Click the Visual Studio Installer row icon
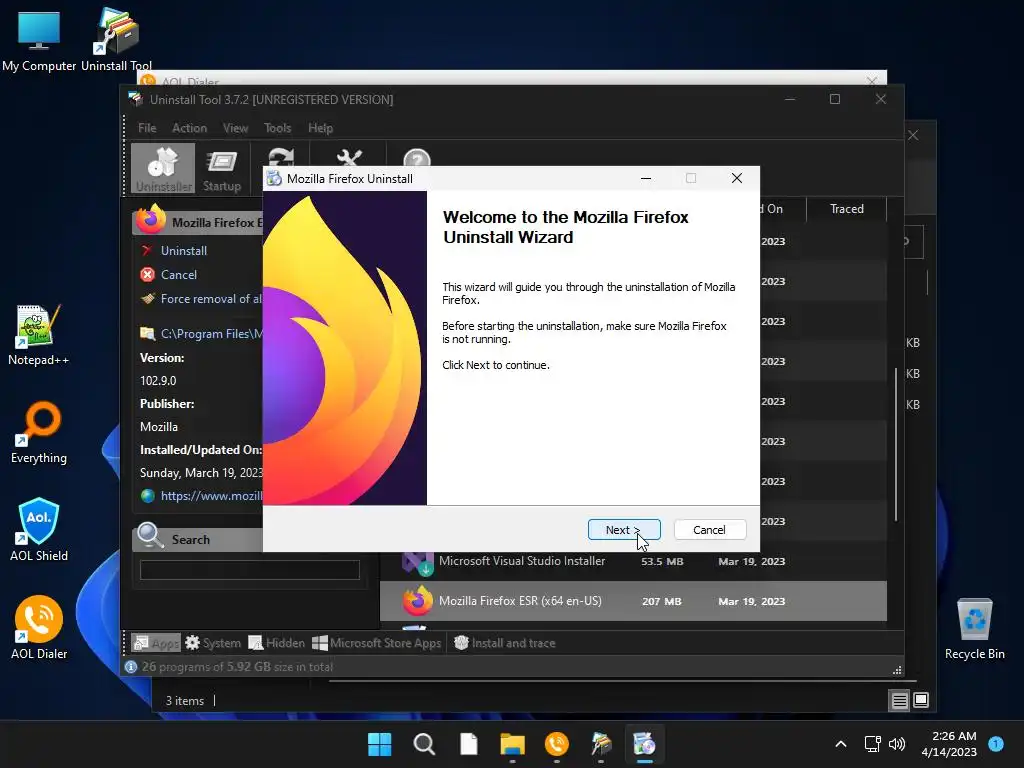This screenshot has width=1024, height=768. (x=417, y=562)
